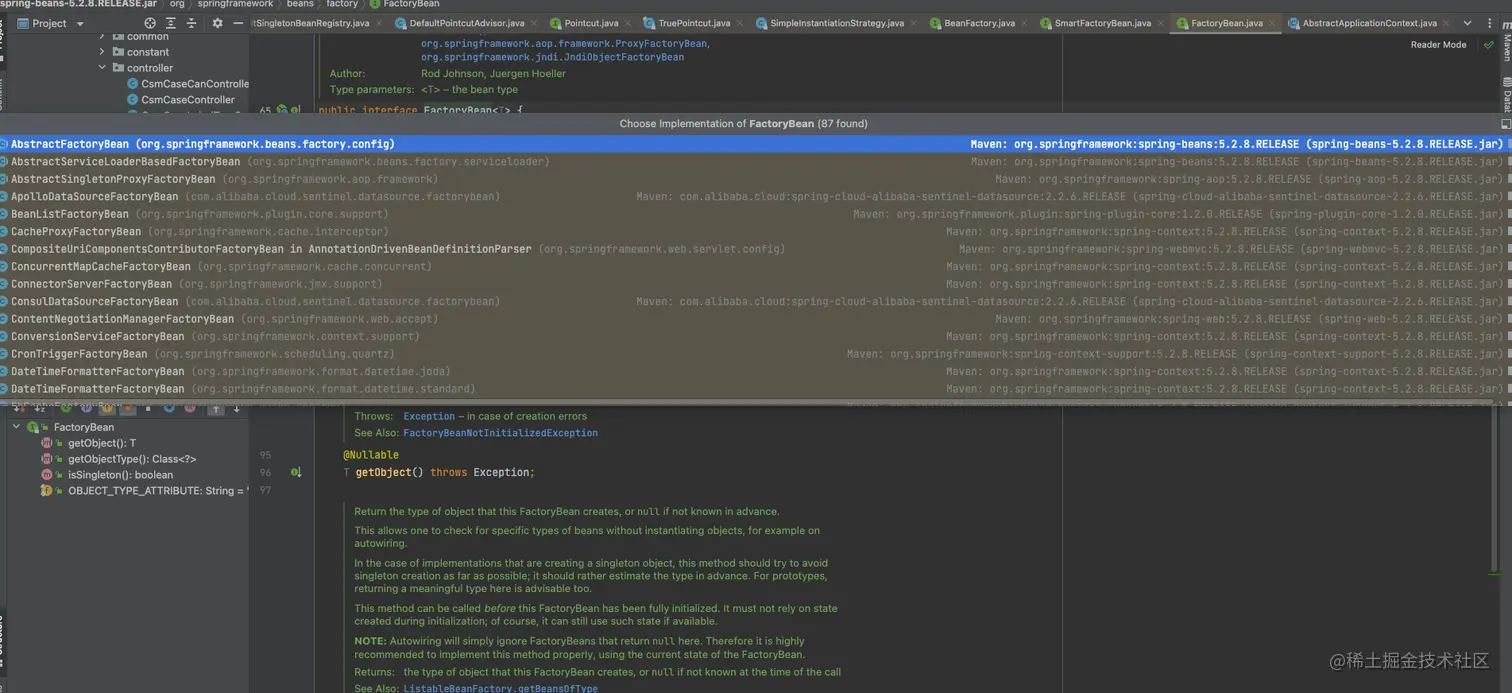Select CacheProxyFactoryBean implementation
The image size is (1512, 693).
point(756,232)
